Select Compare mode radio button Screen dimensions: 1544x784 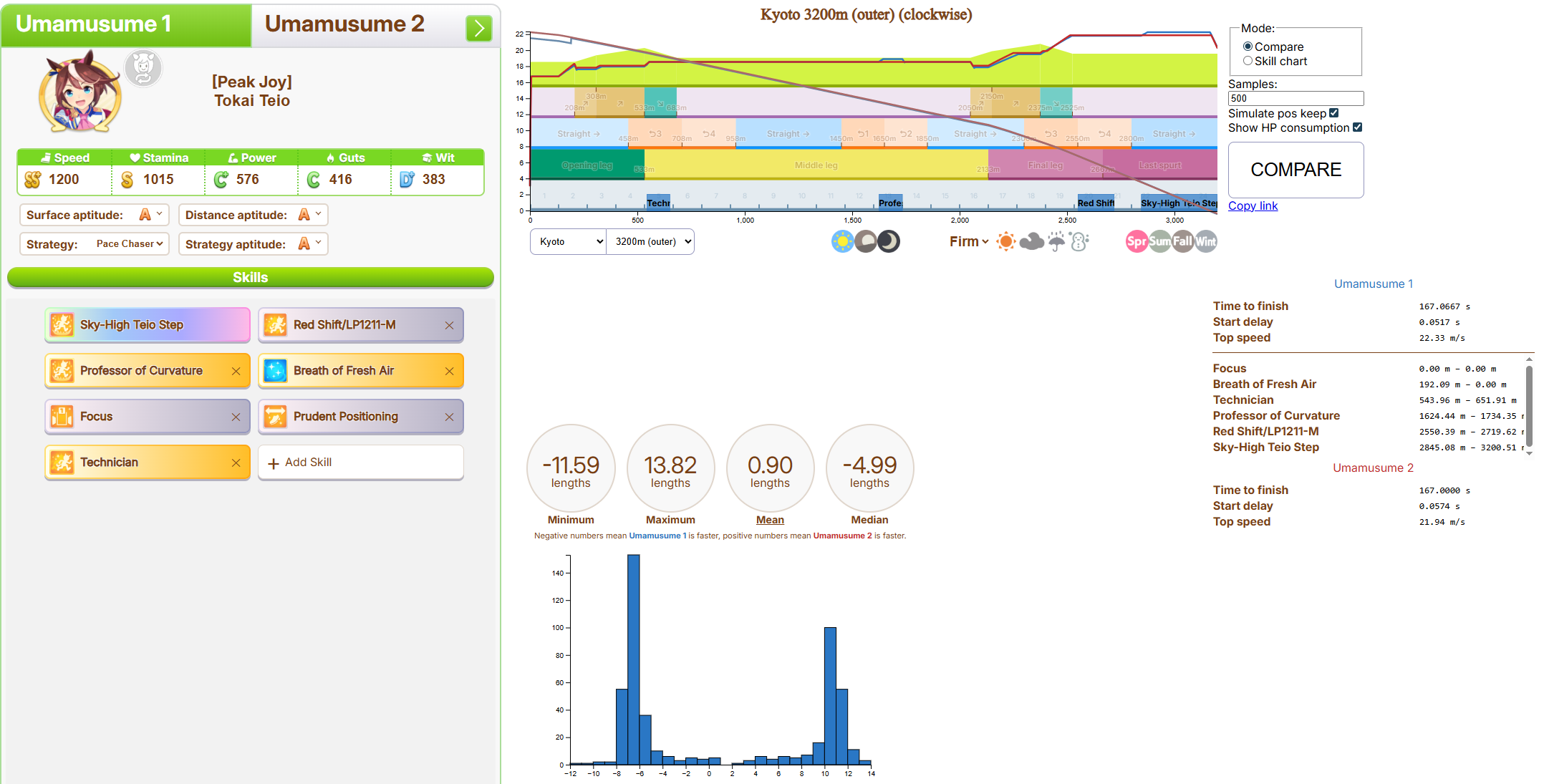point(1248,47)
